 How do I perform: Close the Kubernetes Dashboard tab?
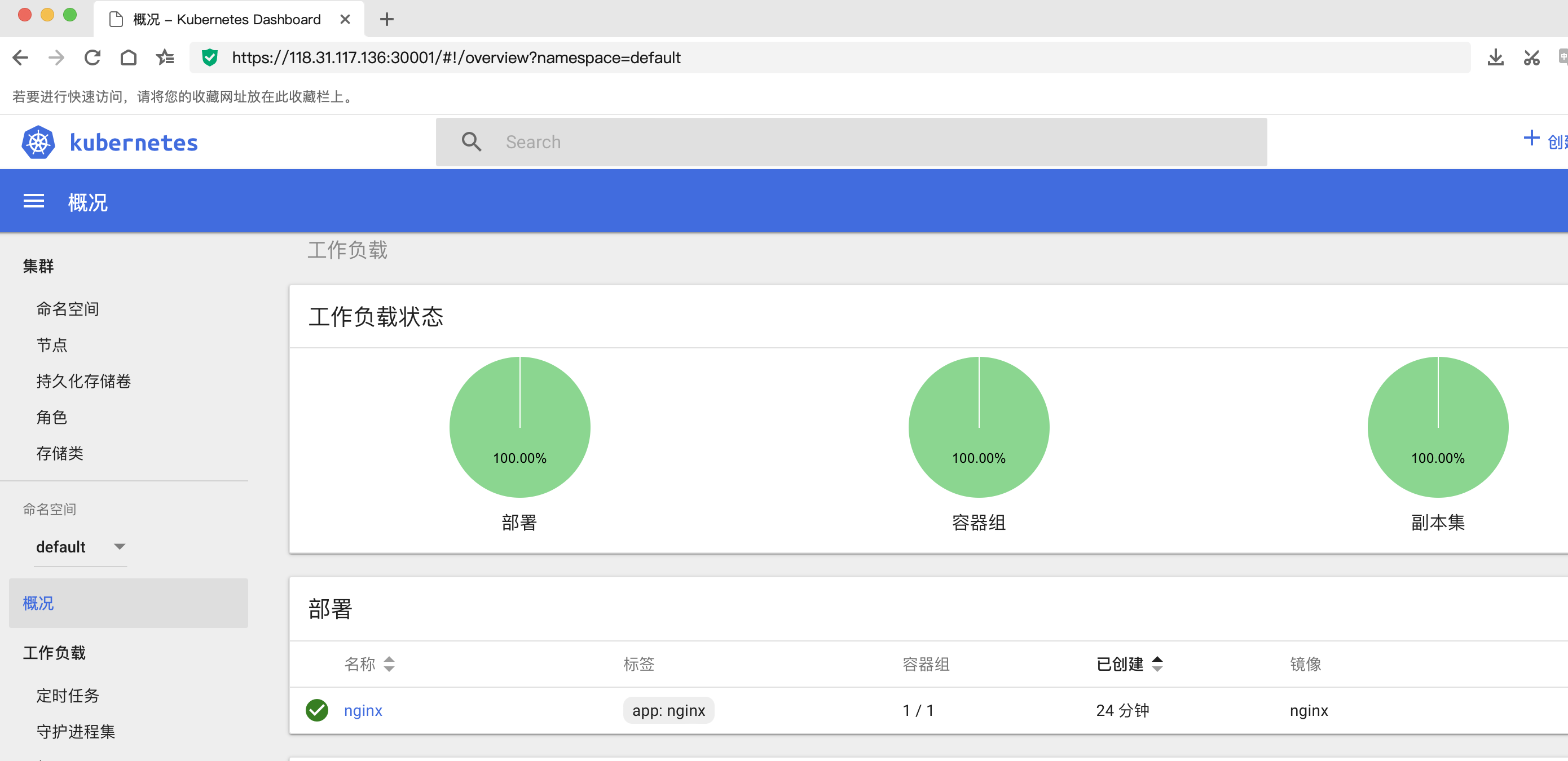(345, 20)
